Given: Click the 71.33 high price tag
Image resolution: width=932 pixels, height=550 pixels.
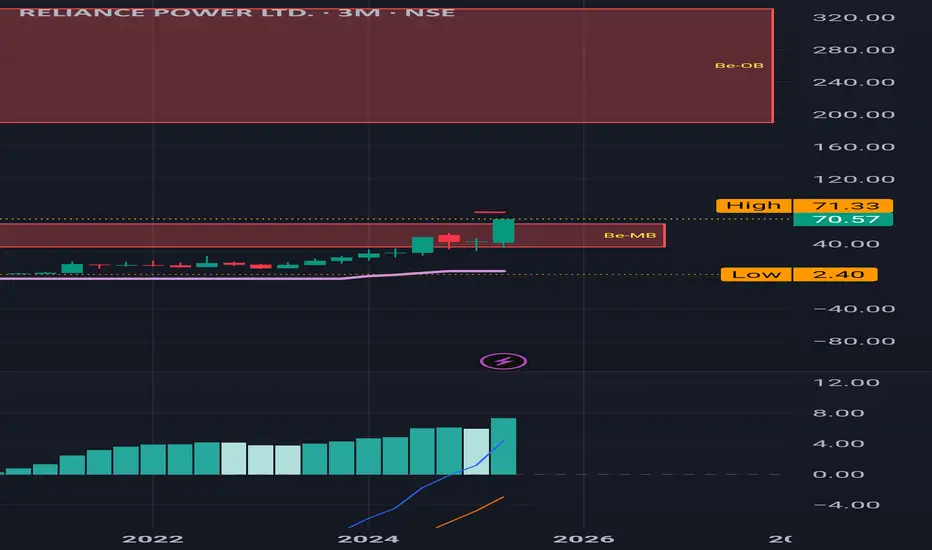Looking at the screenshot, I should pyautogui.click(x=843, y=206).
